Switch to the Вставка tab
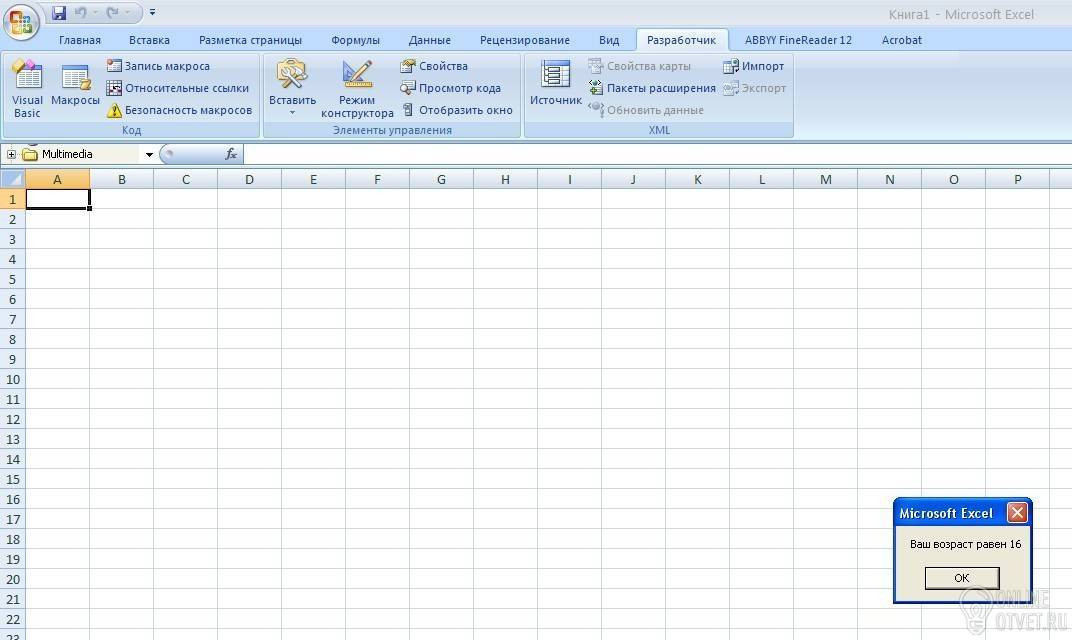 [149, 40]
